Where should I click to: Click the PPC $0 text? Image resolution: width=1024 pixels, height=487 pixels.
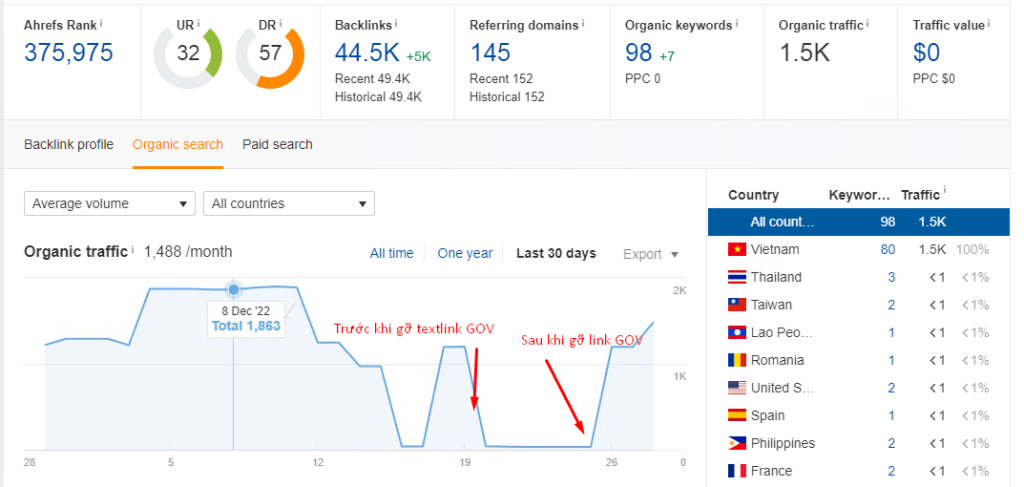pyautogui.click(x=933, y=78)
